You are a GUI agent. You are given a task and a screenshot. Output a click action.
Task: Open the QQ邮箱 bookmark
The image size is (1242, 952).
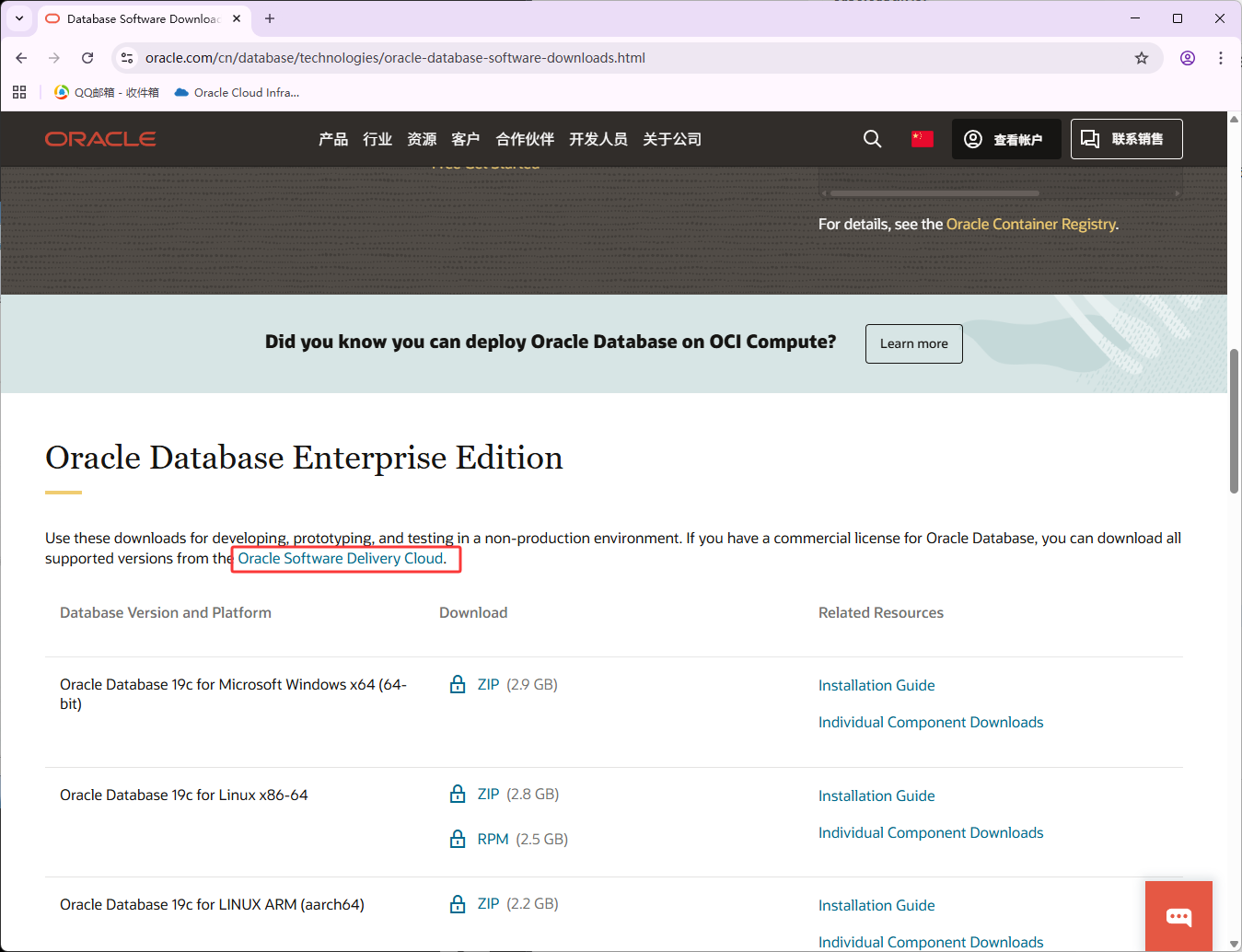107,92
